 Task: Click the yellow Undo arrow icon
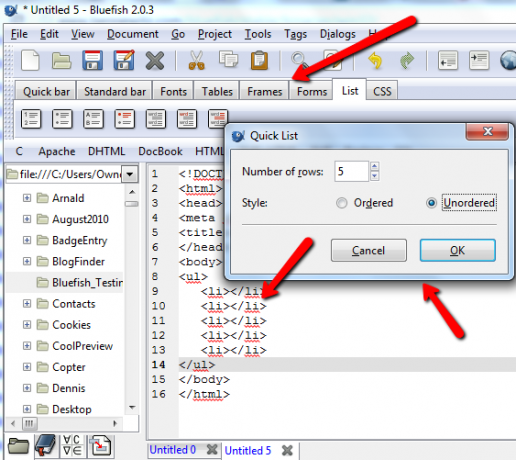point(375,60)
